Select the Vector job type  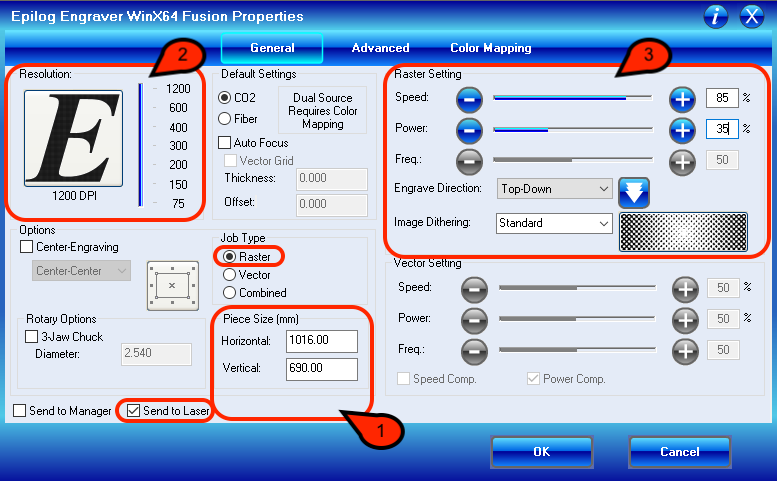point(230,274)
